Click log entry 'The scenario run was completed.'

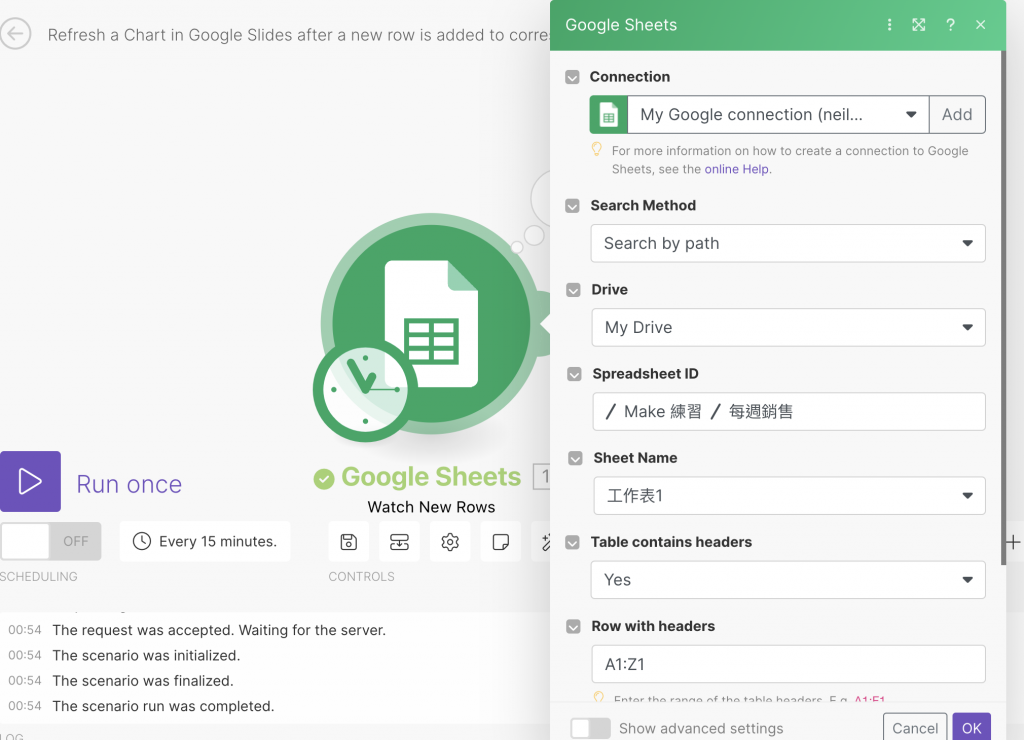click(163, 706)
